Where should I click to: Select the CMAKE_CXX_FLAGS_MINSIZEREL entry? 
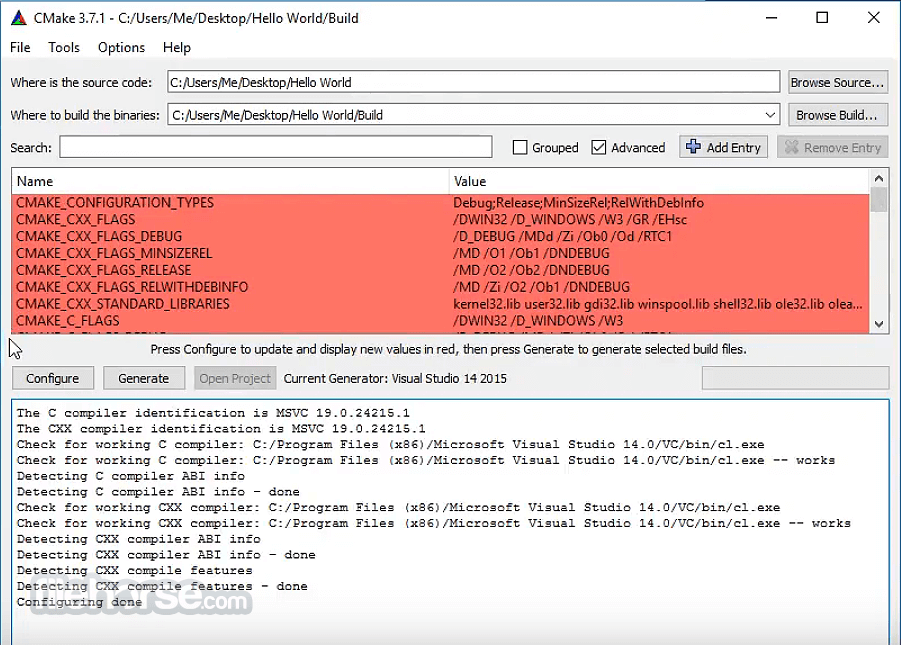114,253
